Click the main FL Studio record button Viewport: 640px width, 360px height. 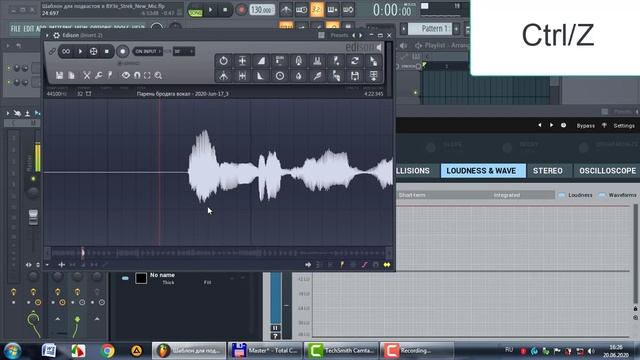click(241, 9)
